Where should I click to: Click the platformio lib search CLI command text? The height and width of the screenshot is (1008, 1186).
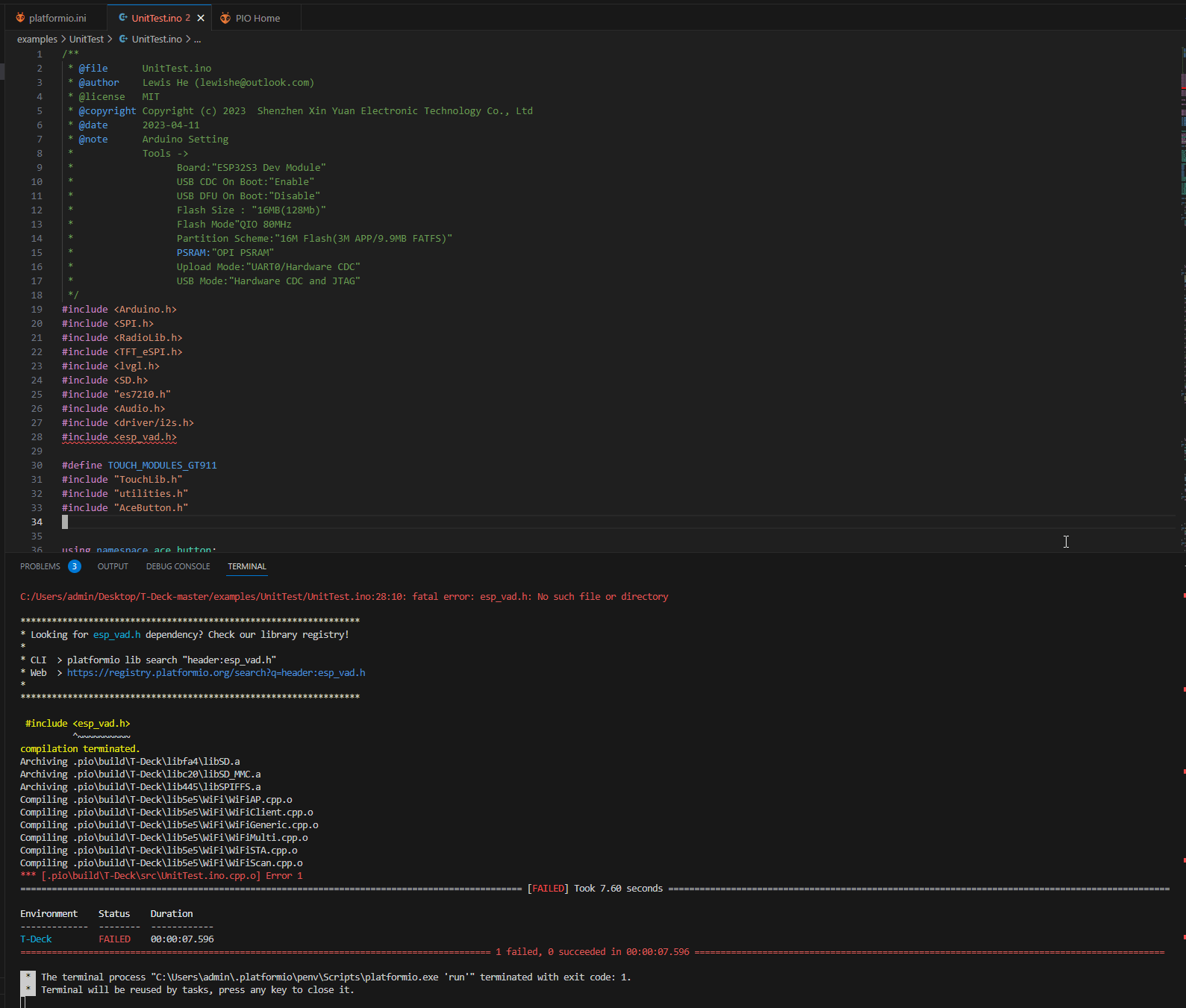172,660
